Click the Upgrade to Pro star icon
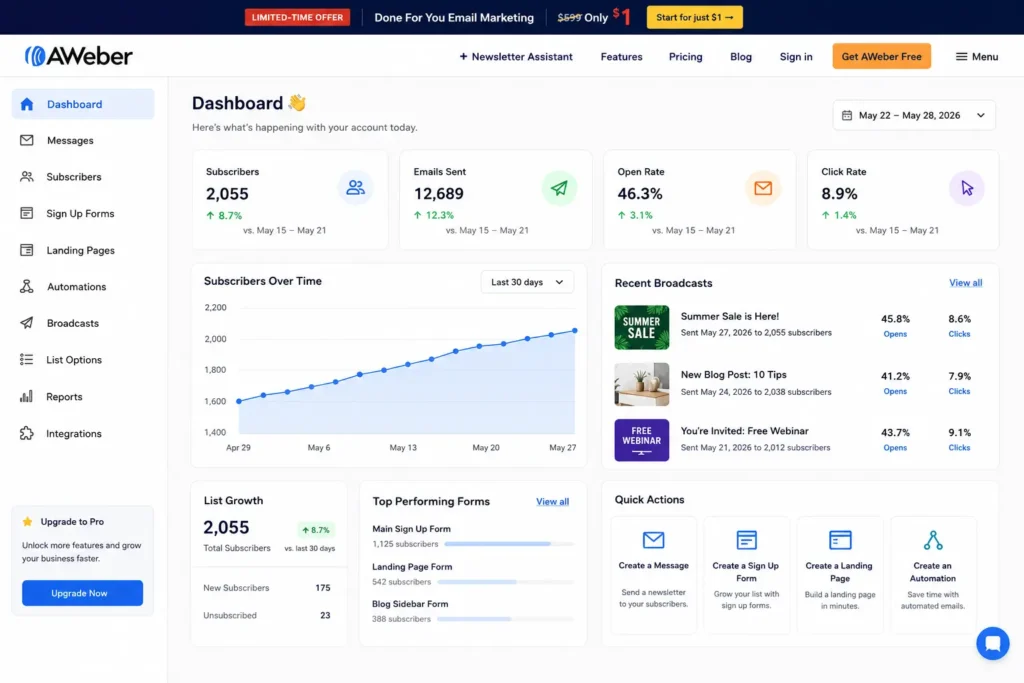 [x=27, y=522]
